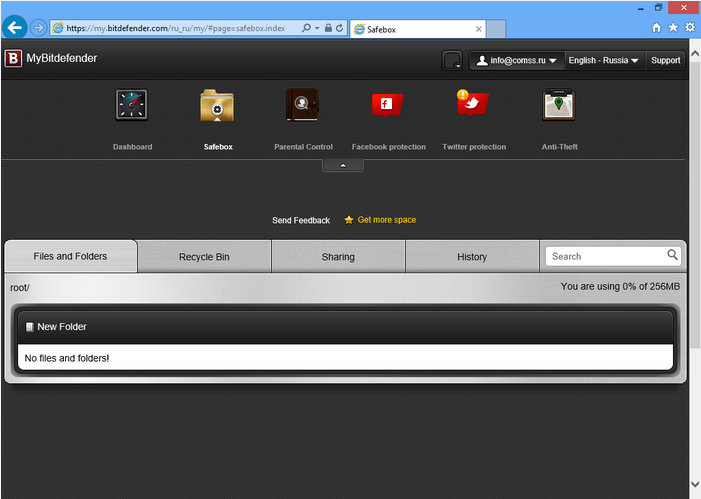The height and width of the screenshot is (499, 701).
Task: Select the Safebox browser tab
Action: coord(418,29)
